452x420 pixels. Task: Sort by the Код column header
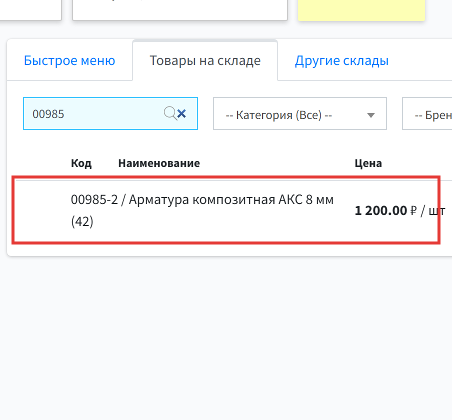click(81, 163)
